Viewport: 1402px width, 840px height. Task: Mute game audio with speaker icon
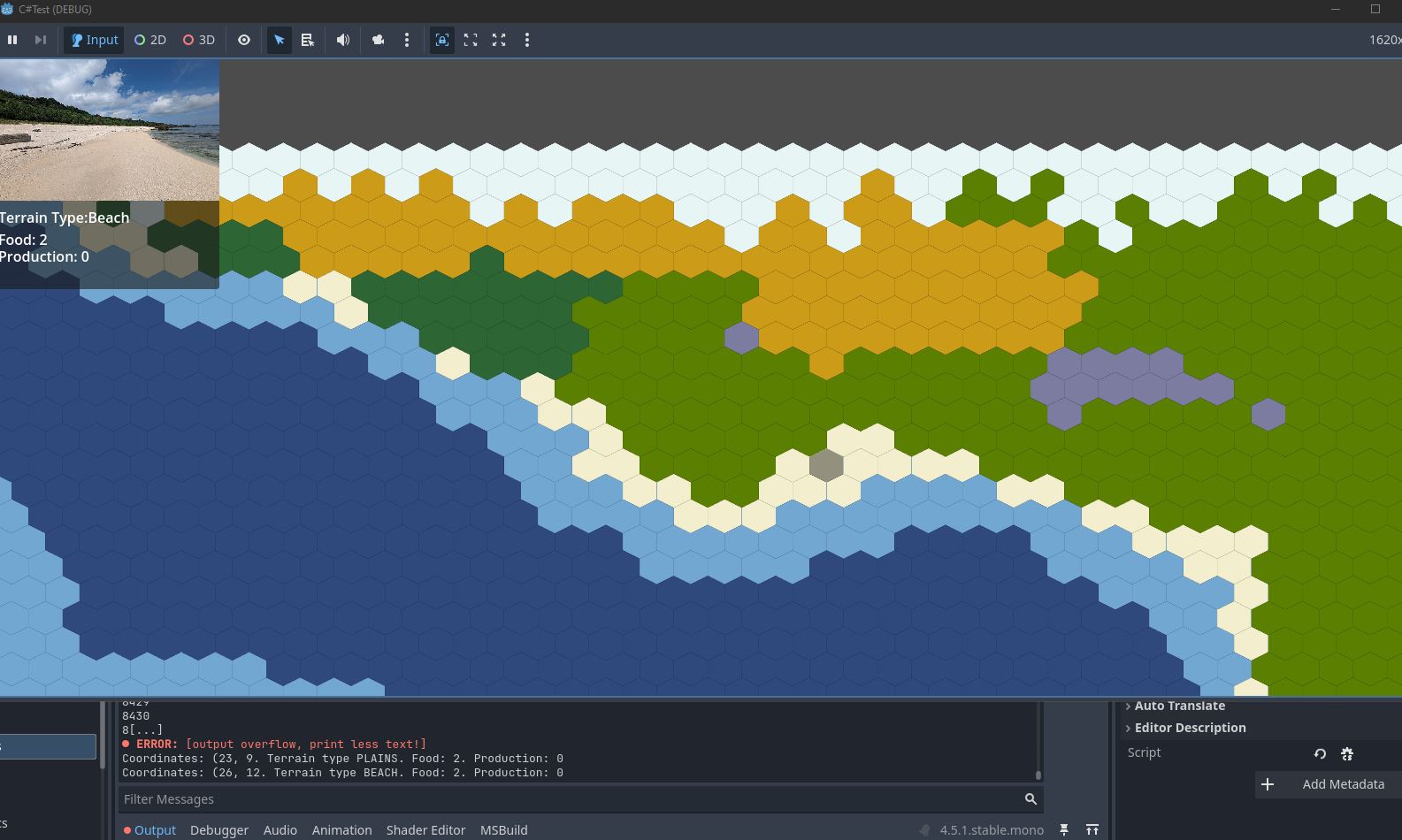click(343, 40)
